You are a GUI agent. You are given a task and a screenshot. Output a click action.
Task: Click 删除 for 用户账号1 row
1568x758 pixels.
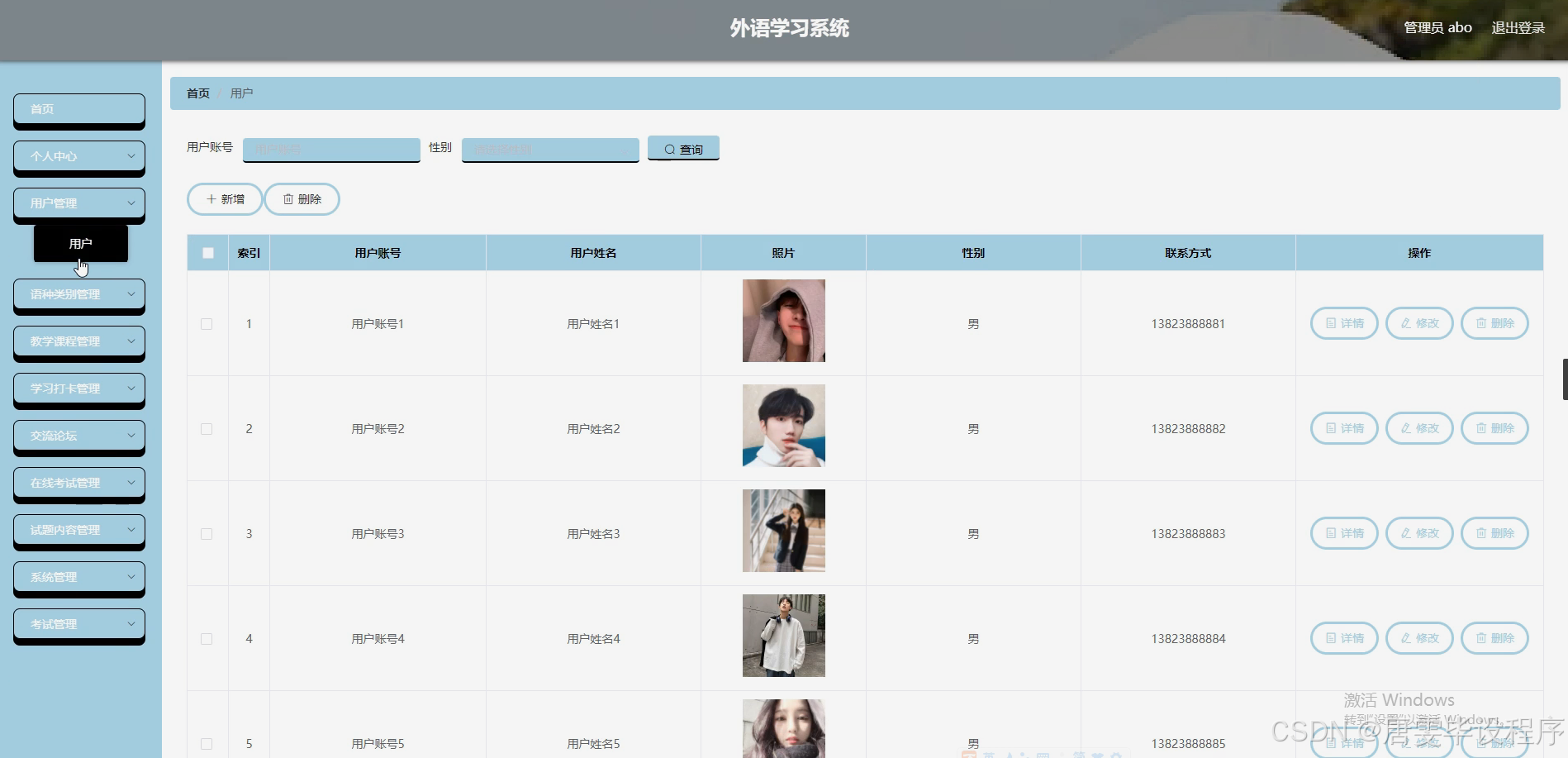(x=1494, y=323)
